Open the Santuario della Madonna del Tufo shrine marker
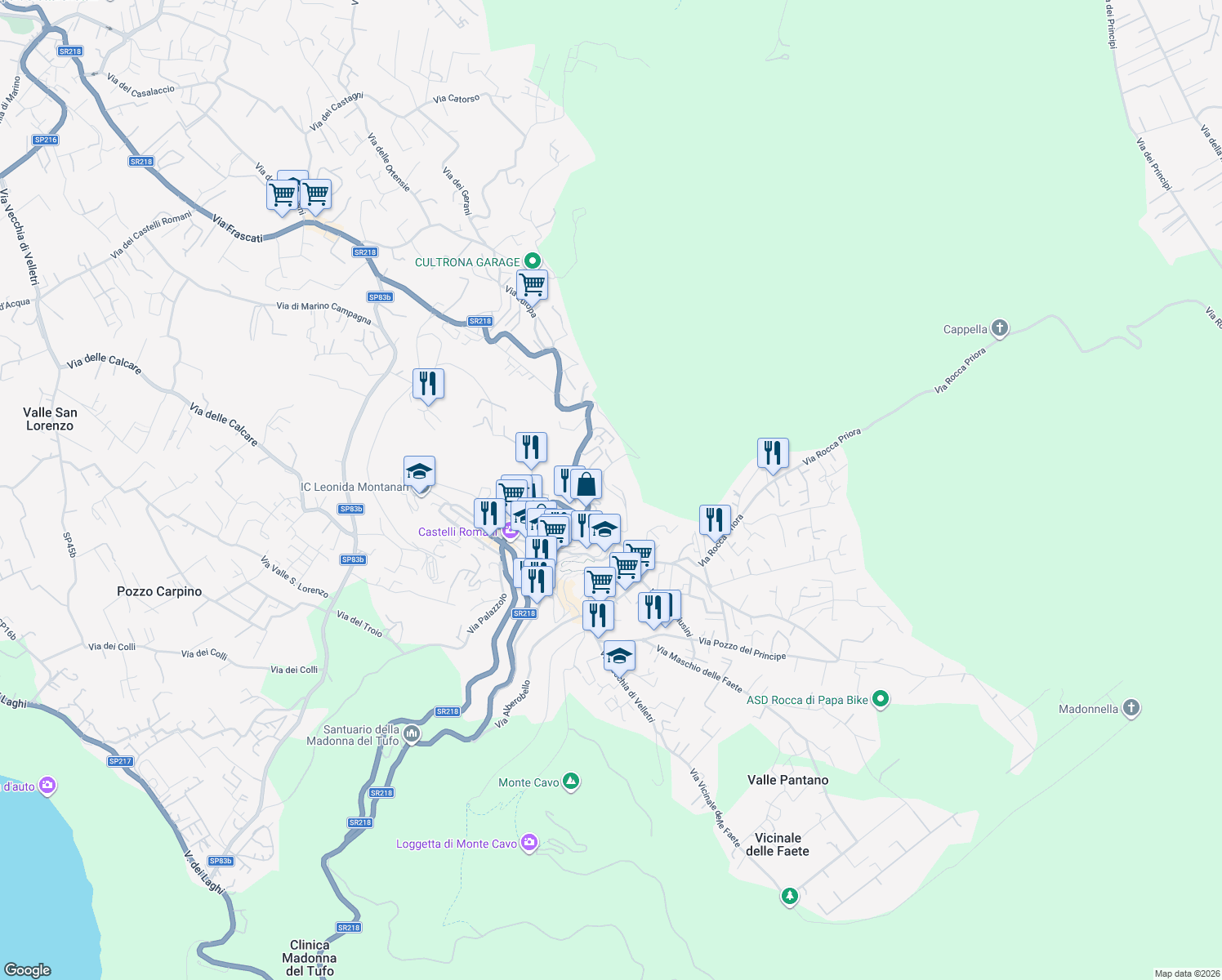The image size is (1222, 980). click(x=411, y=732)
